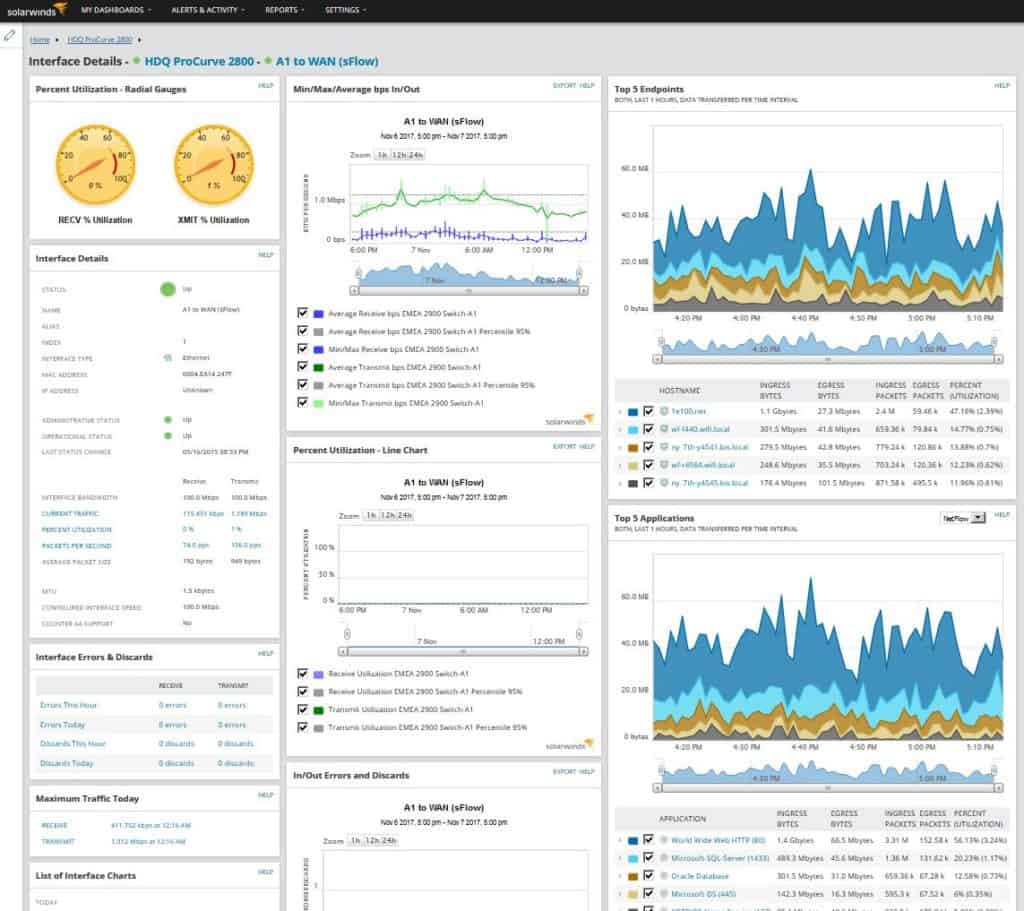
Task: Click right scroll arrow of Min/Max chart navigator
Action: coord(584,291)
